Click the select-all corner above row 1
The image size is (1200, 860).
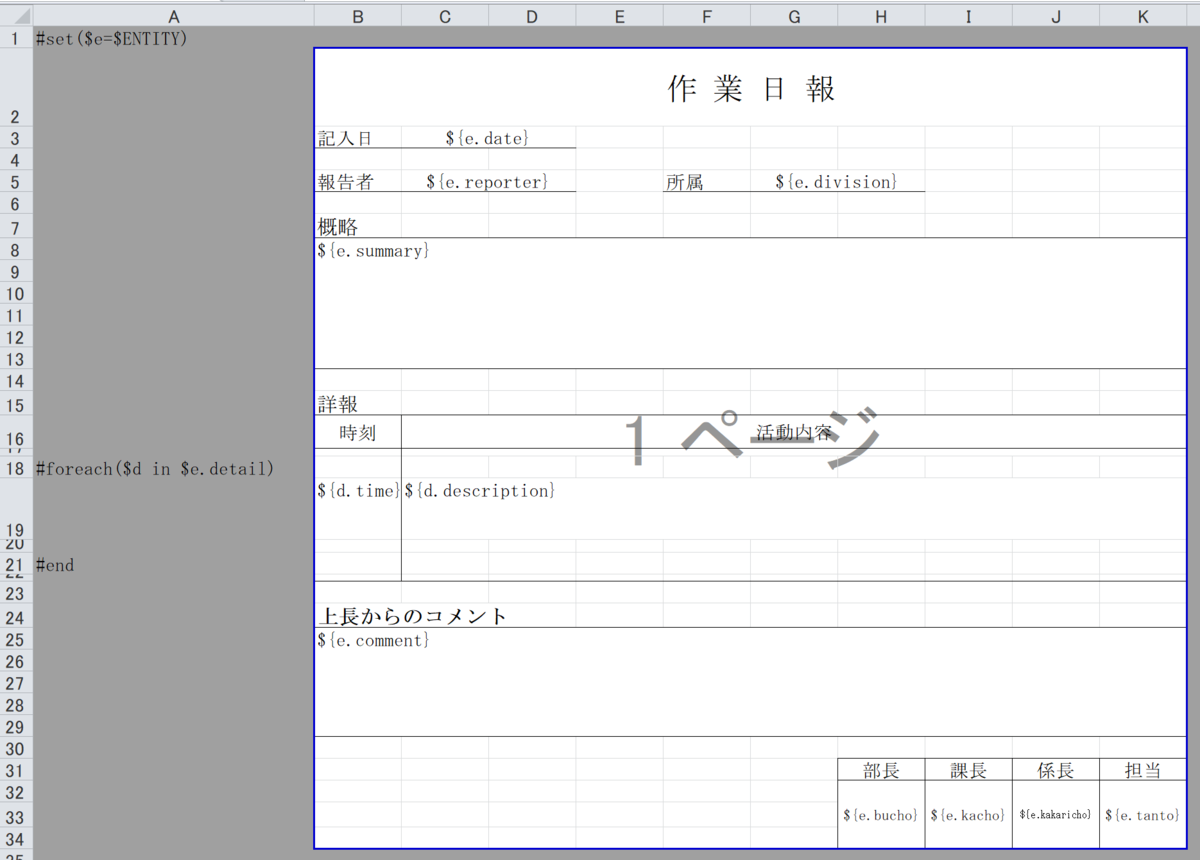18,15
